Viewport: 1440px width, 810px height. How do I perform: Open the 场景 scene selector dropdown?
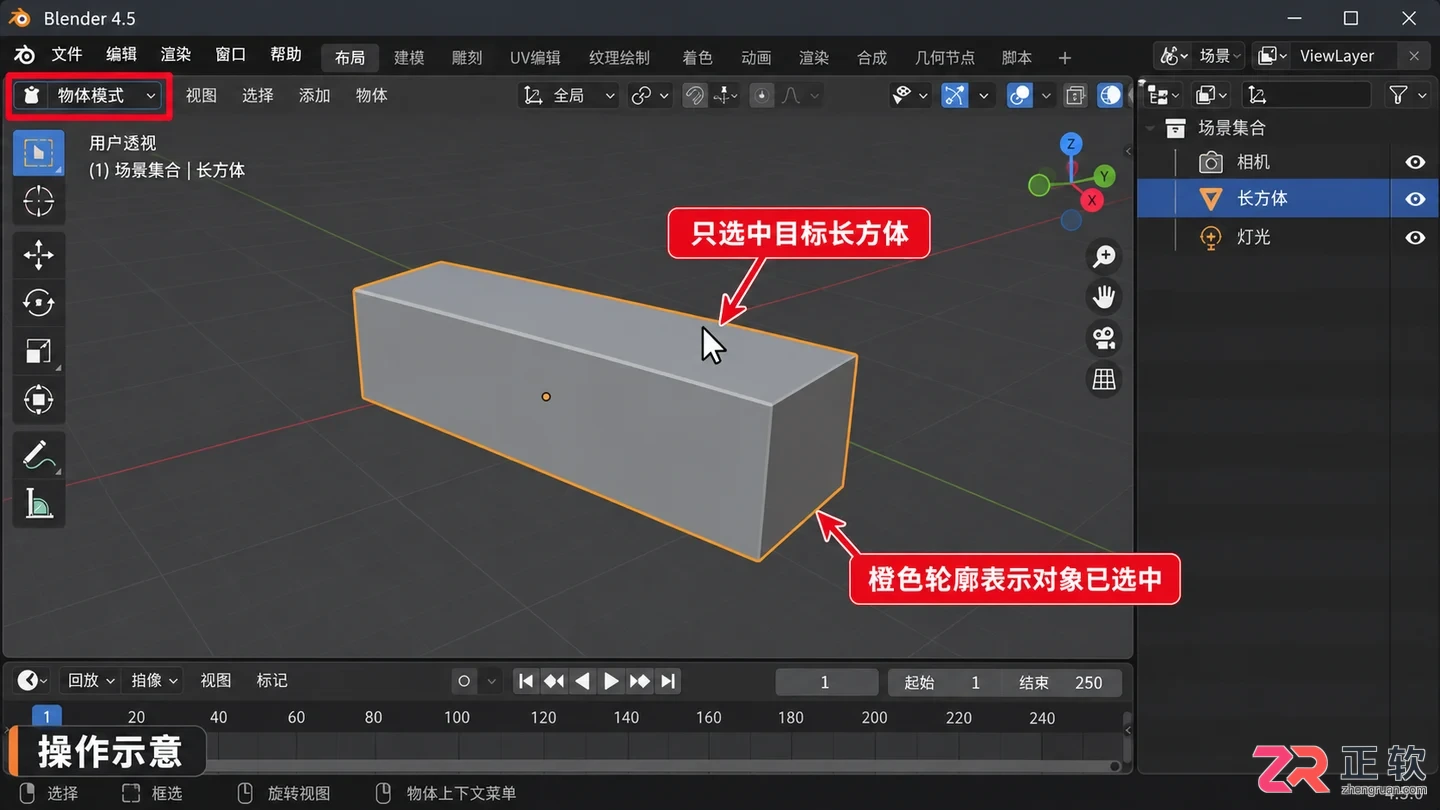tap(1200, 56)
